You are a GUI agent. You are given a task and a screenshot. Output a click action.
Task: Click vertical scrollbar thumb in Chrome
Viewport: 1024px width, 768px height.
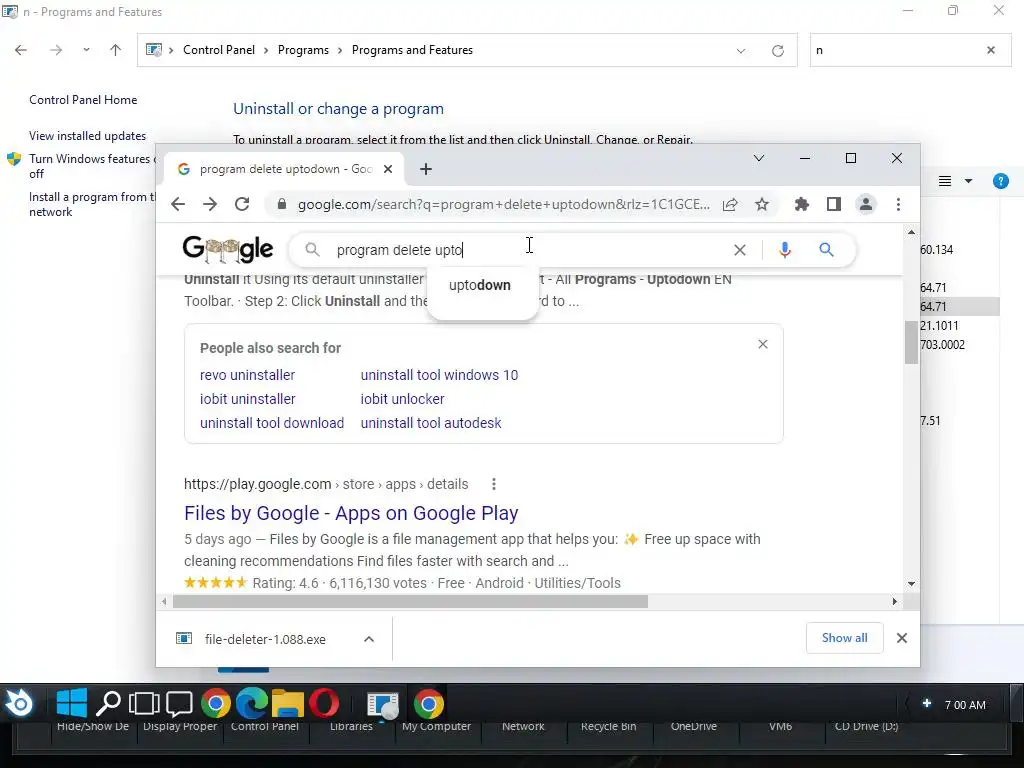point(911,342)
